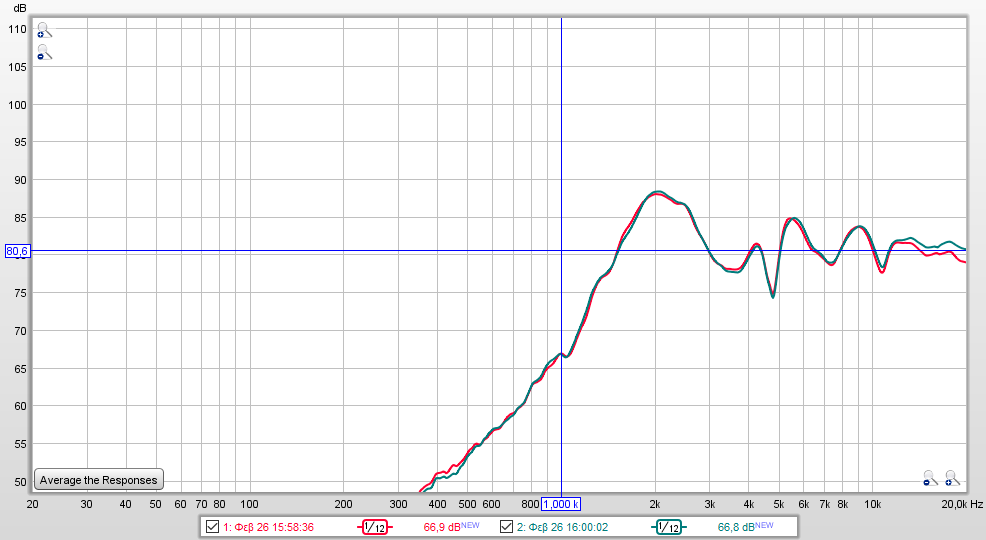
Task: Click the teal 1/12 smoothing trace icon
Action: [669, 527]
